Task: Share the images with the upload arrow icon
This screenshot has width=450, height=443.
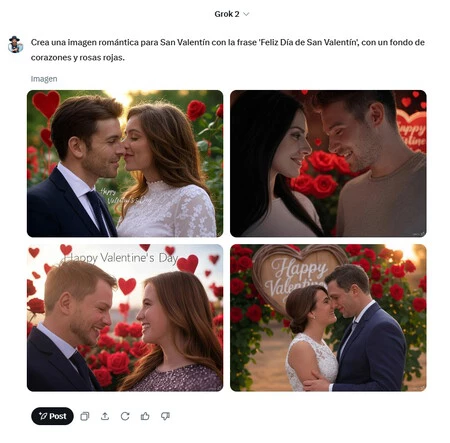Action: pos(105,416)
